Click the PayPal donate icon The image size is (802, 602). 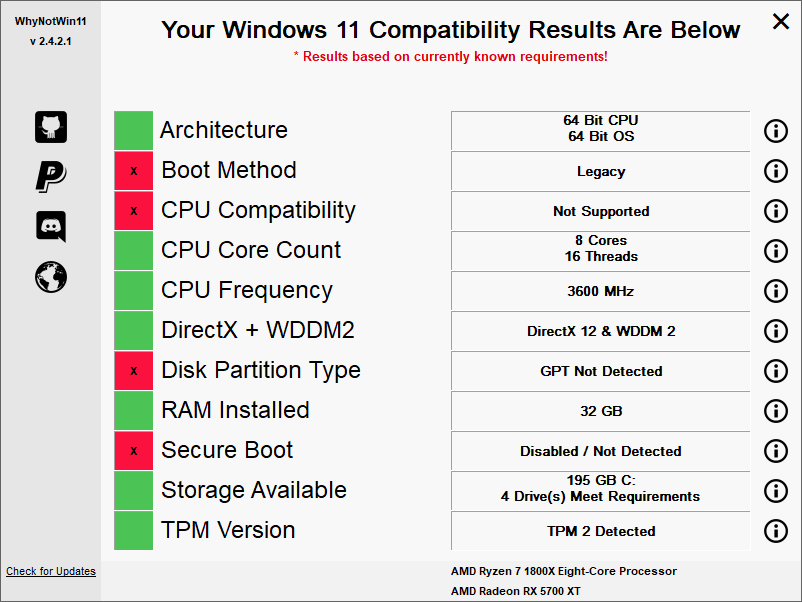pos(51,176)
